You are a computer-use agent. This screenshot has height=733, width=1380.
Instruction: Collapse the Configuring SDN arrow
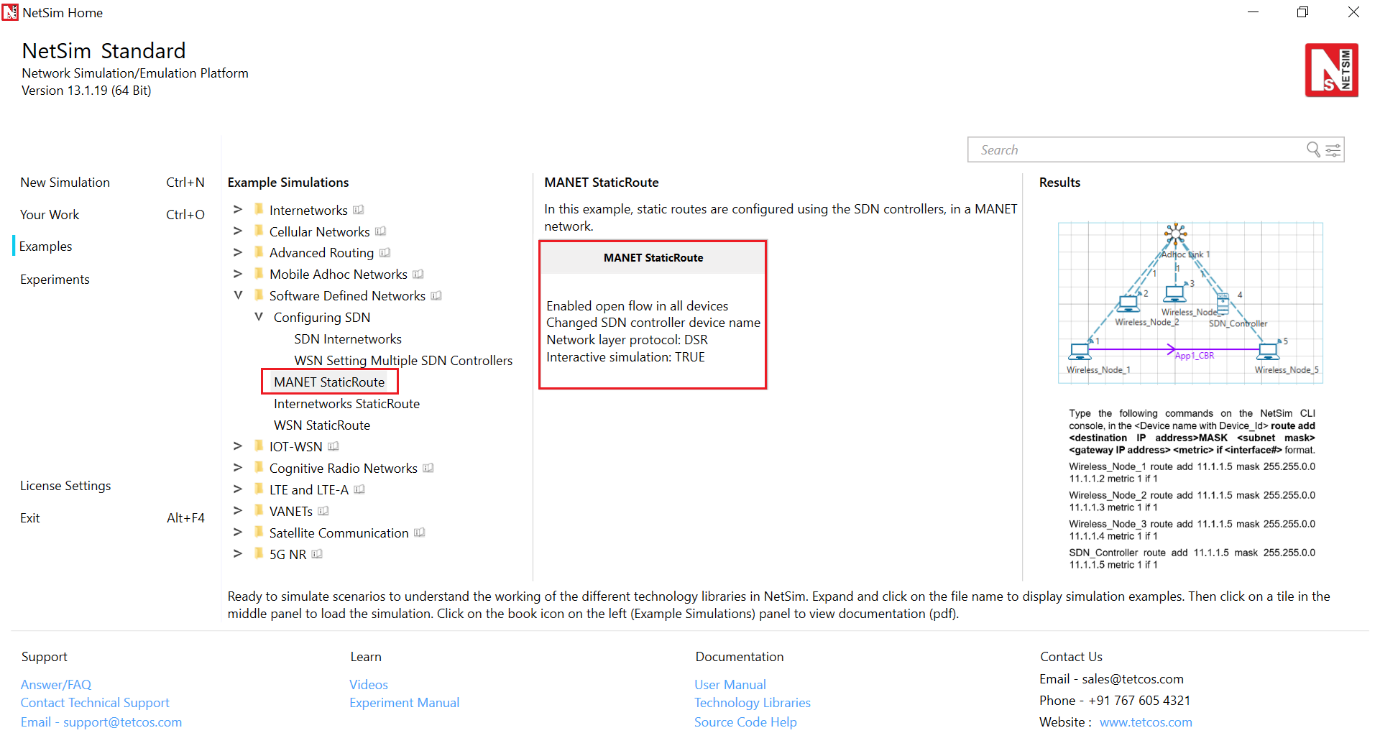(x=259, y=318)
